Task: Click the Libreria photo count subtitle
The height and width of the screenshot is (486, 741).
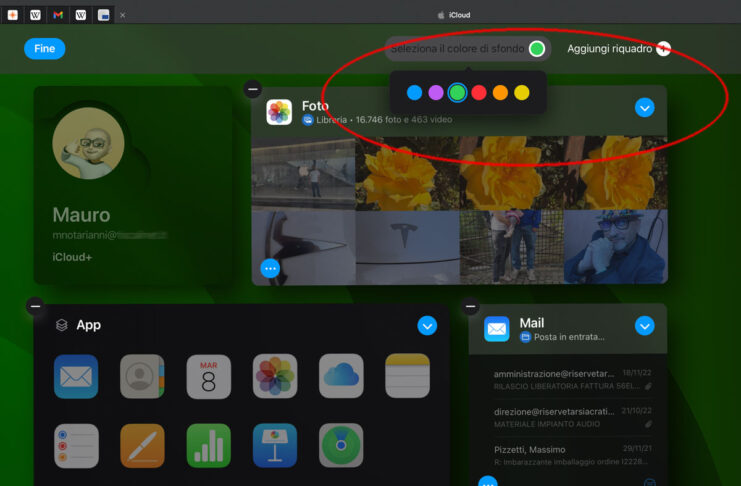Action: [384, 120]
